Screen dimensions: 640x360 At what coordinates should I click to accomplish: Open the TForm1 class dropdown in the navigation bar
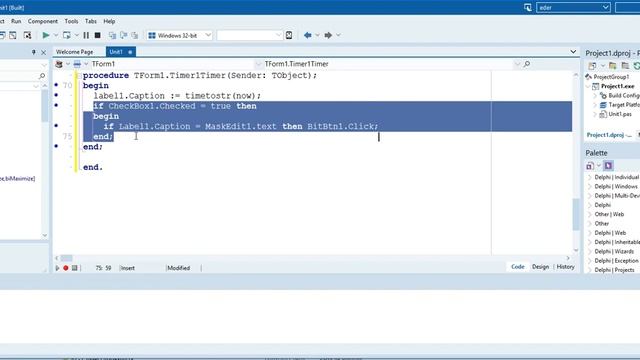point(258,64)
